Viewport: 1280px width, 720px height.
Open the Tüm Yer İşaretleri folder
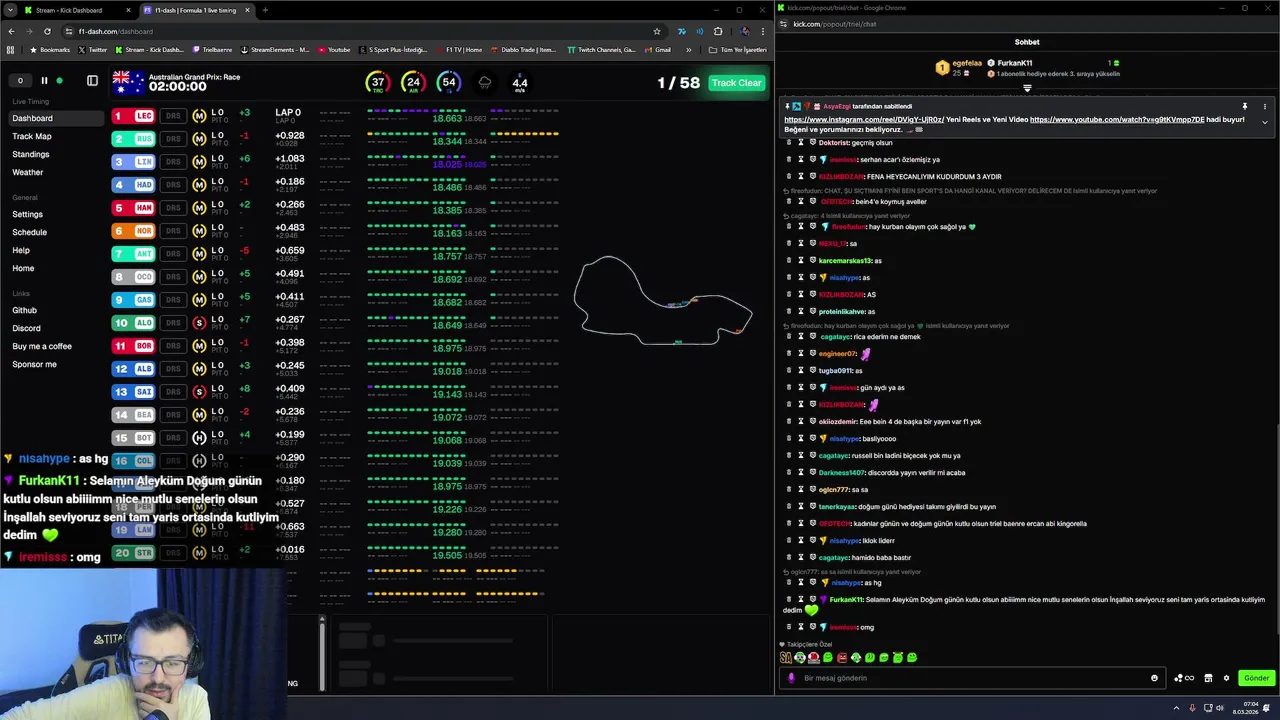(x=737, y=49)
